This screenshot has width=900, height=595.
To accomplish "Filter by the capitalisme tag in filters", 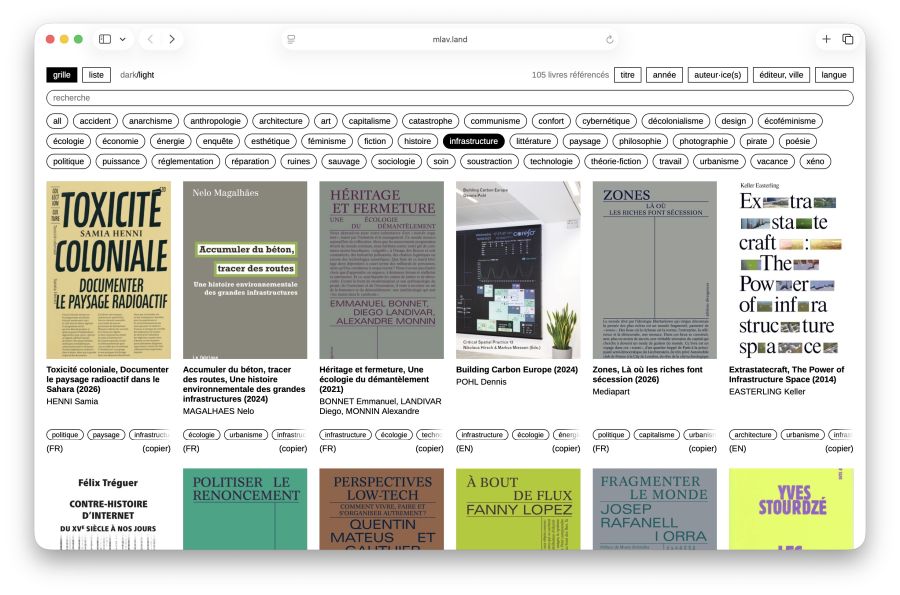I will coord(370,121).
